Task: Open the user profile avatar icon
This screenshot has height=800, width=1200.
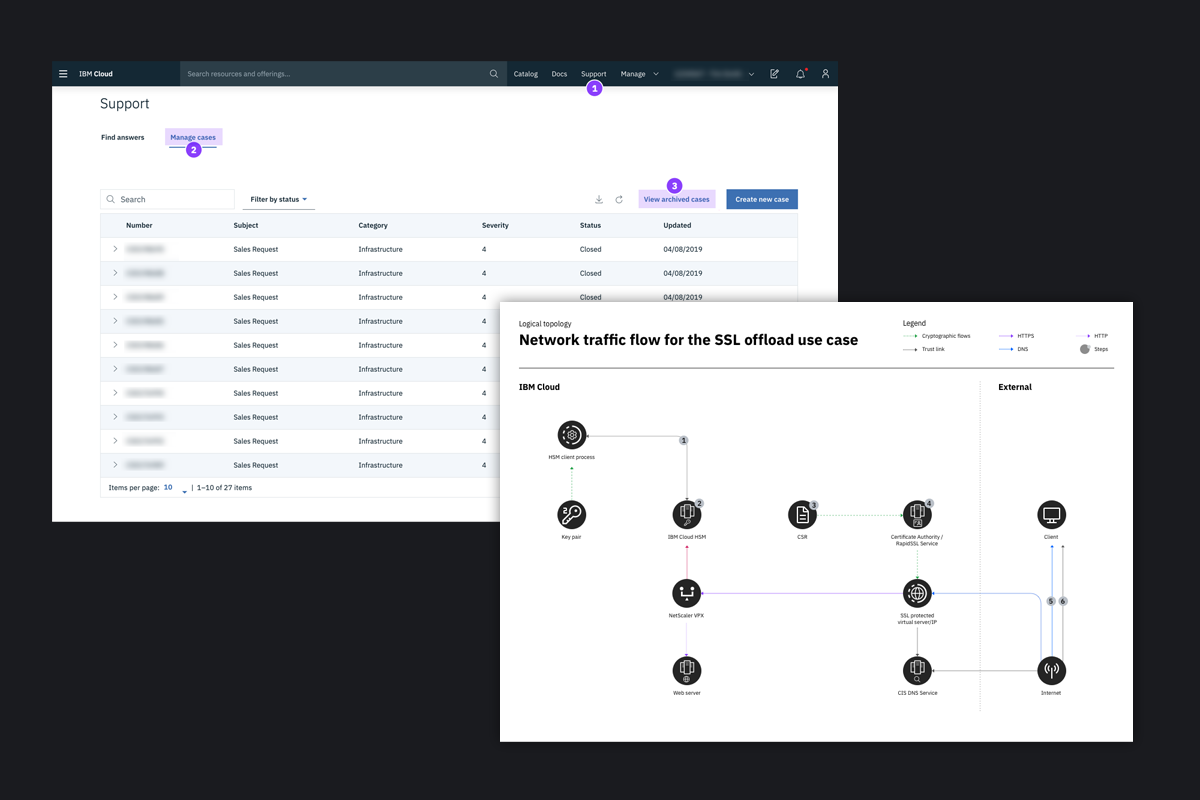Action: (825, 74)
